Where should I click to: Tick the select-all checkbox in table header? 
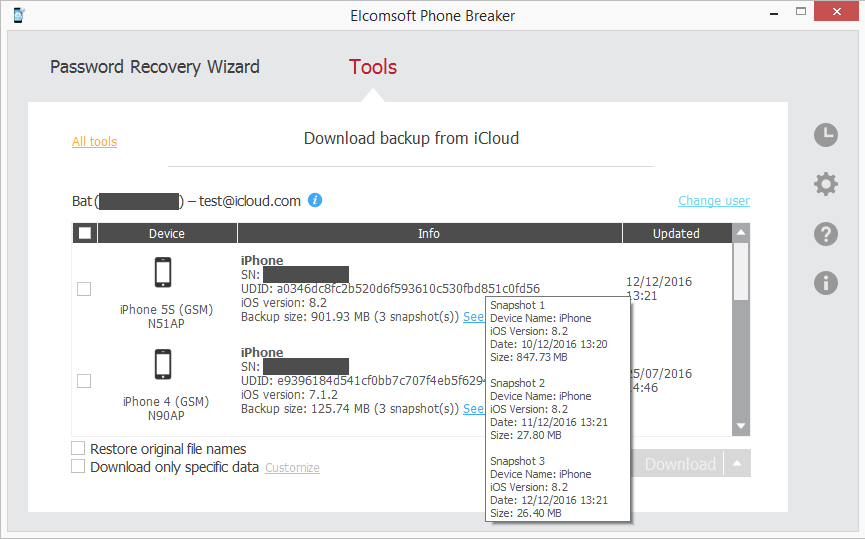(x=85, y=233)
